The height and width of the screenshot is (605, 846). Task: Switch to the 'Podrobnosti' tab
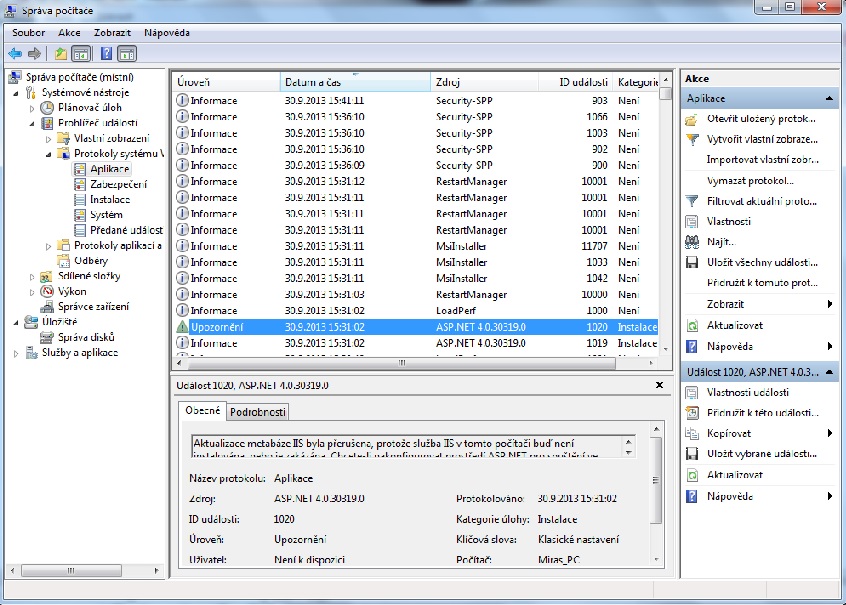click(258, 412)
